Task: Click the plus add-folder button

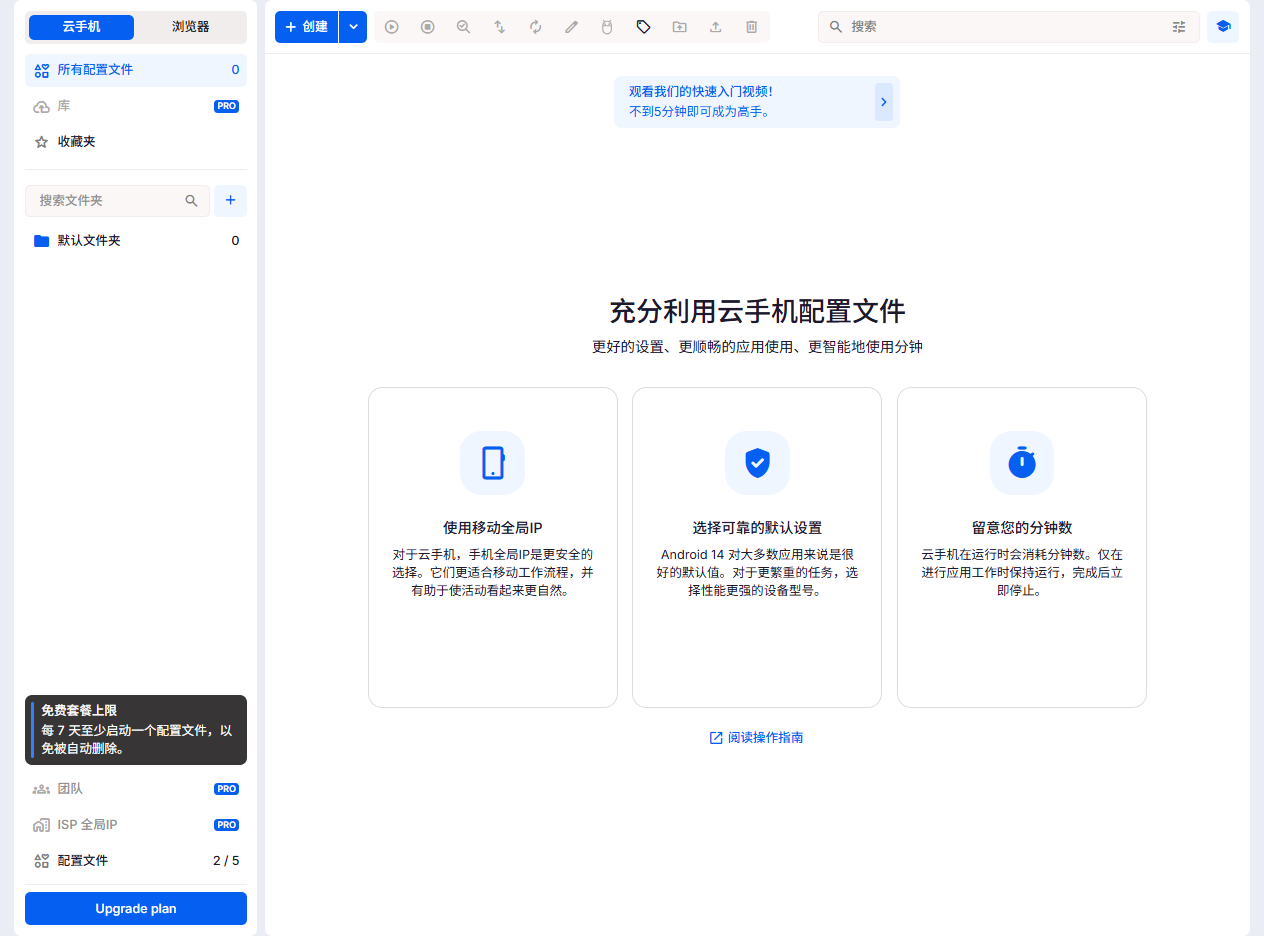Action: click(231, 201)
